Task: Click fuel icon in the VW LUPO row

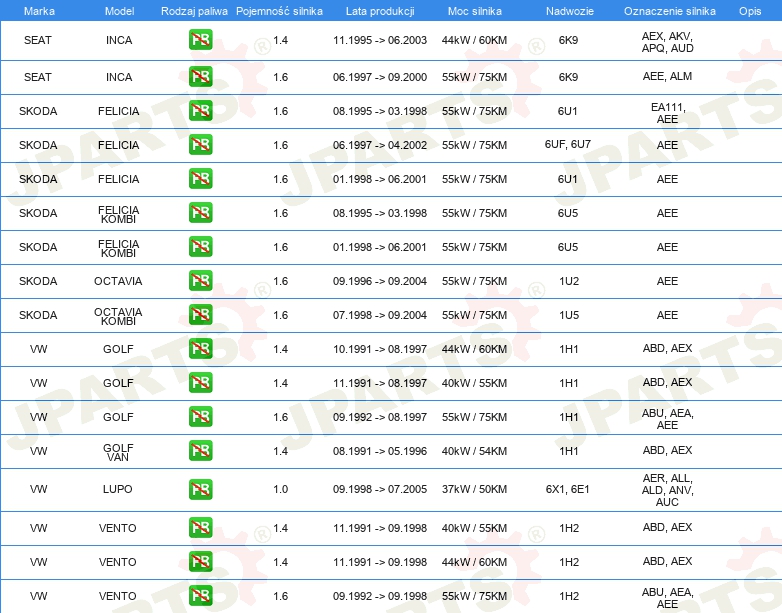Action: click(x=200, y=489)
